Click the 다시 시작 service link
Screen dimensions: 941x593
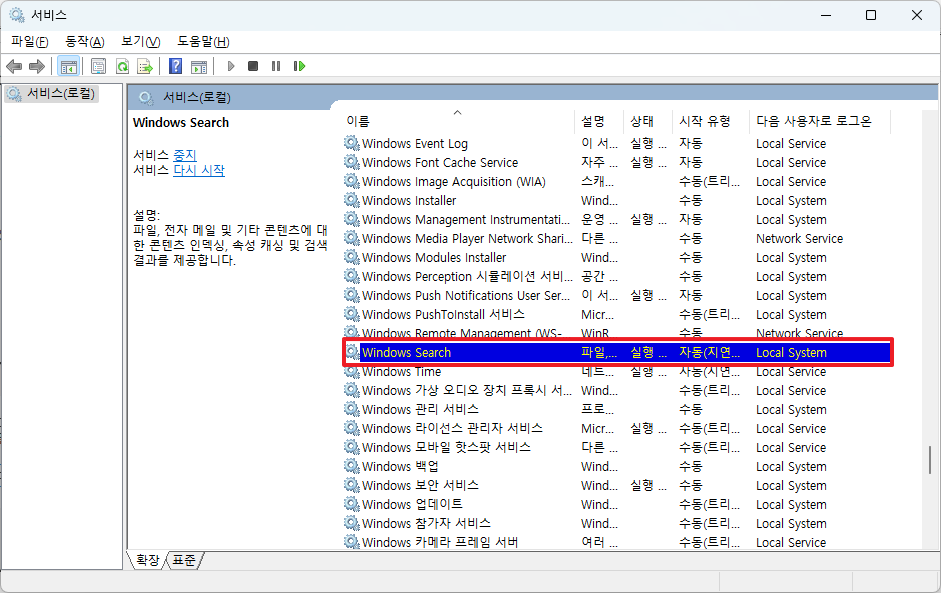[199, 170]
